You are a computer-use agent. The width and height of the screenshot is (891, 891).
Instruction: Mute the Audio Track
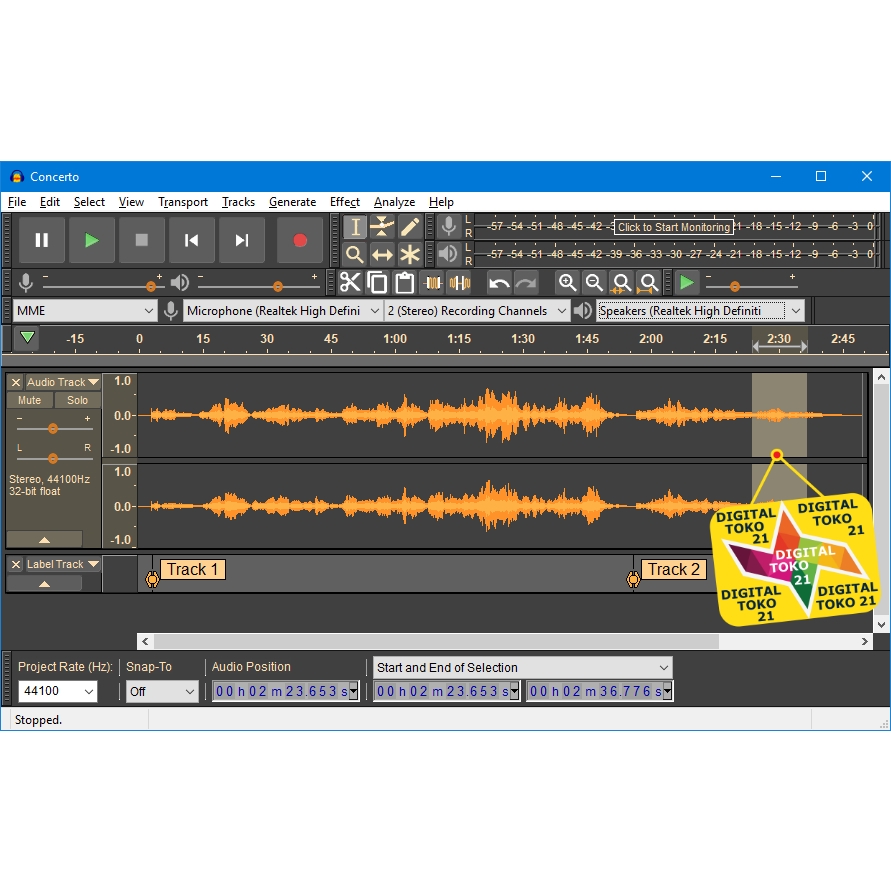(x=30, y=400)
